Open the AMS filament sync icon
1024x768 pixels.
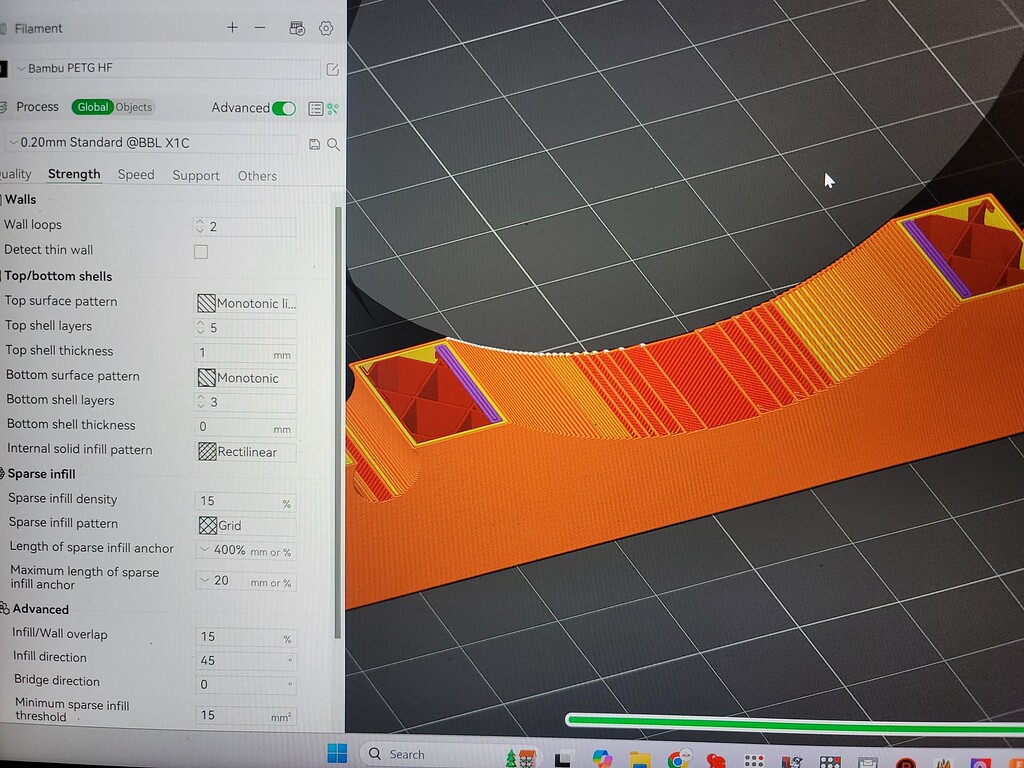coord(297,28)
